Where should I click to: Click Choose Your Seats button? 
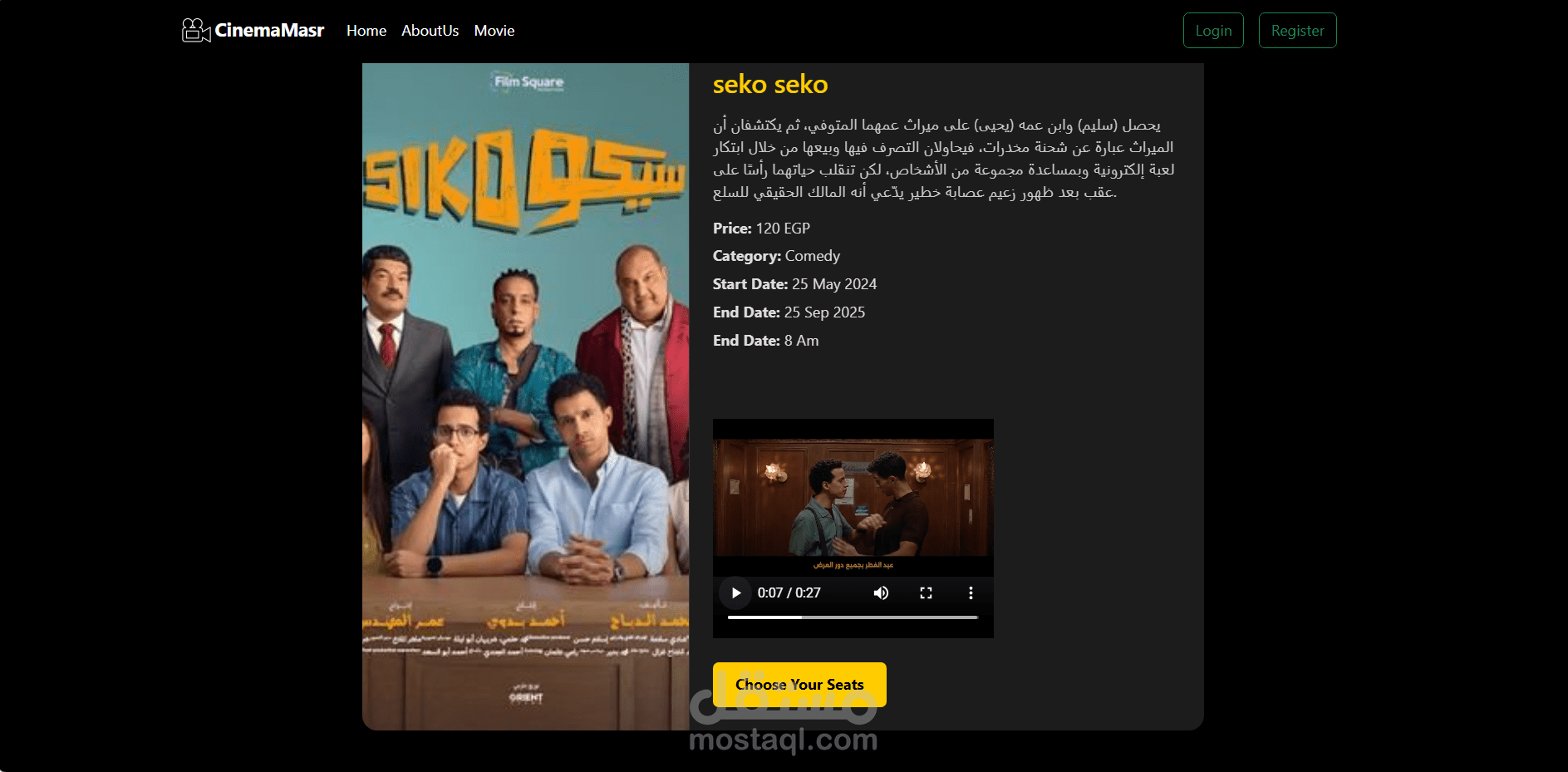799,685
